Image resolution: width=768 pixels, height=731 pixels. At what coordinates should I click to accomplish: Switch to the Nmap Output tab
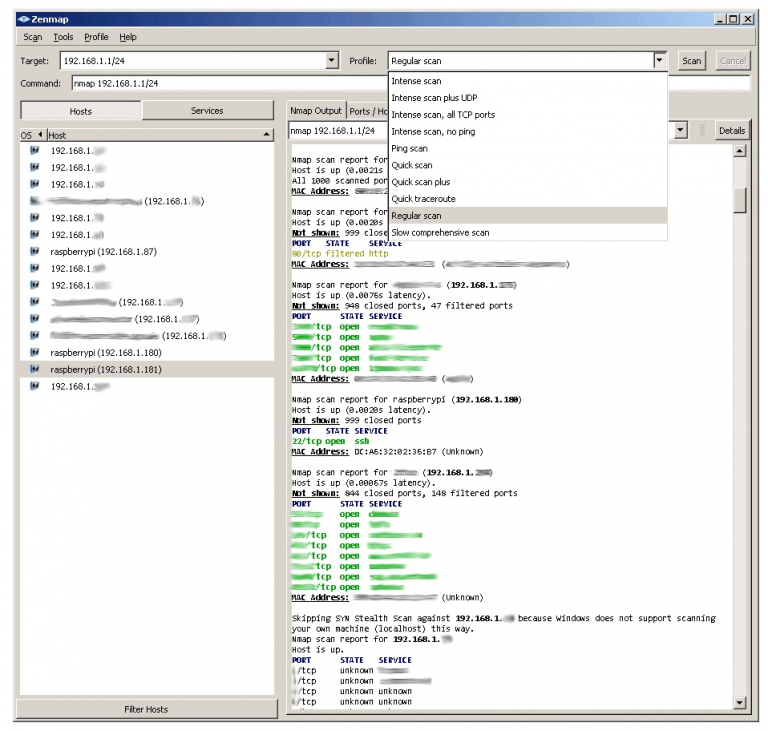click(316, 111)
